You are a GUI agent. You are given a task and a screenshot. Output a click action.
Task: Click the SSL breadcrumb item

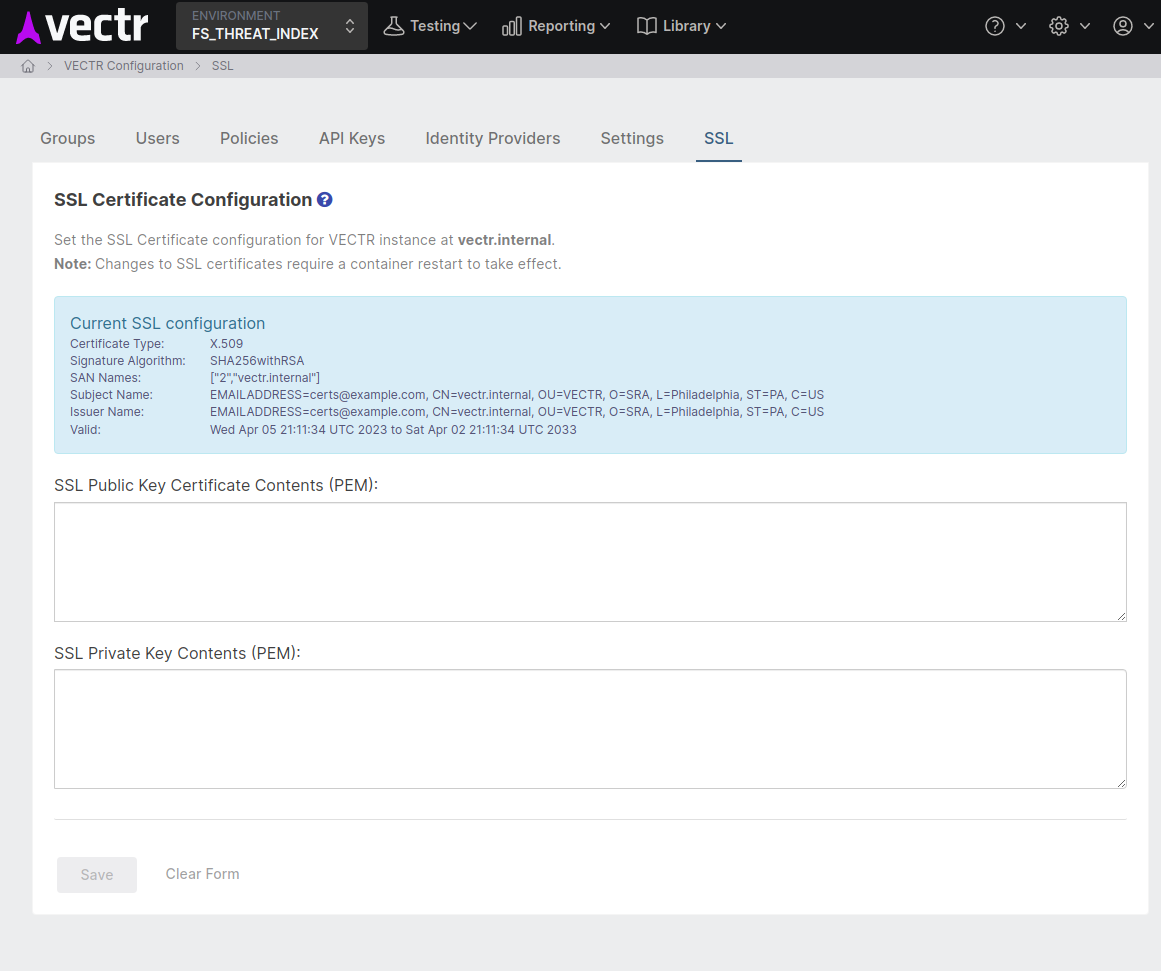coord(222,66)
